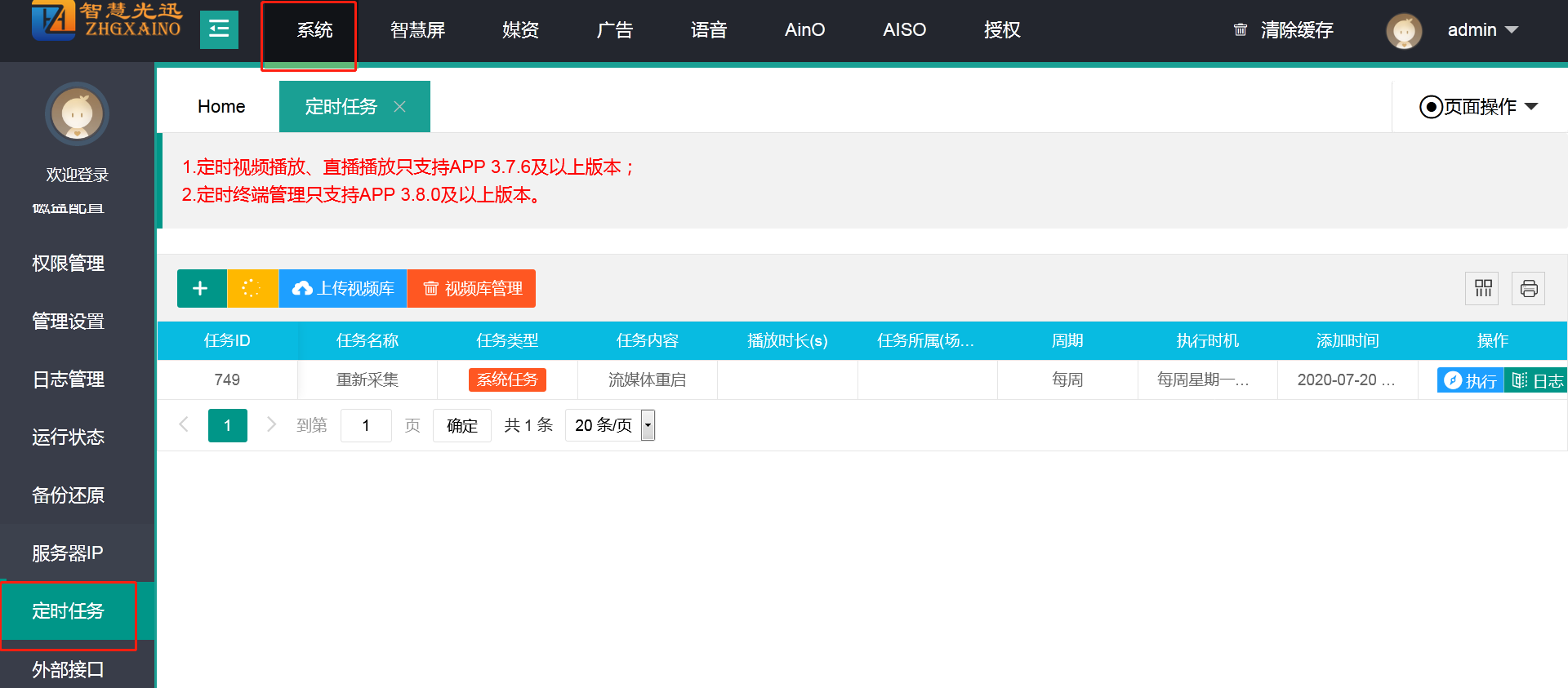
Task: Click the admin avatar in header
Action: tap(1404, 31)
